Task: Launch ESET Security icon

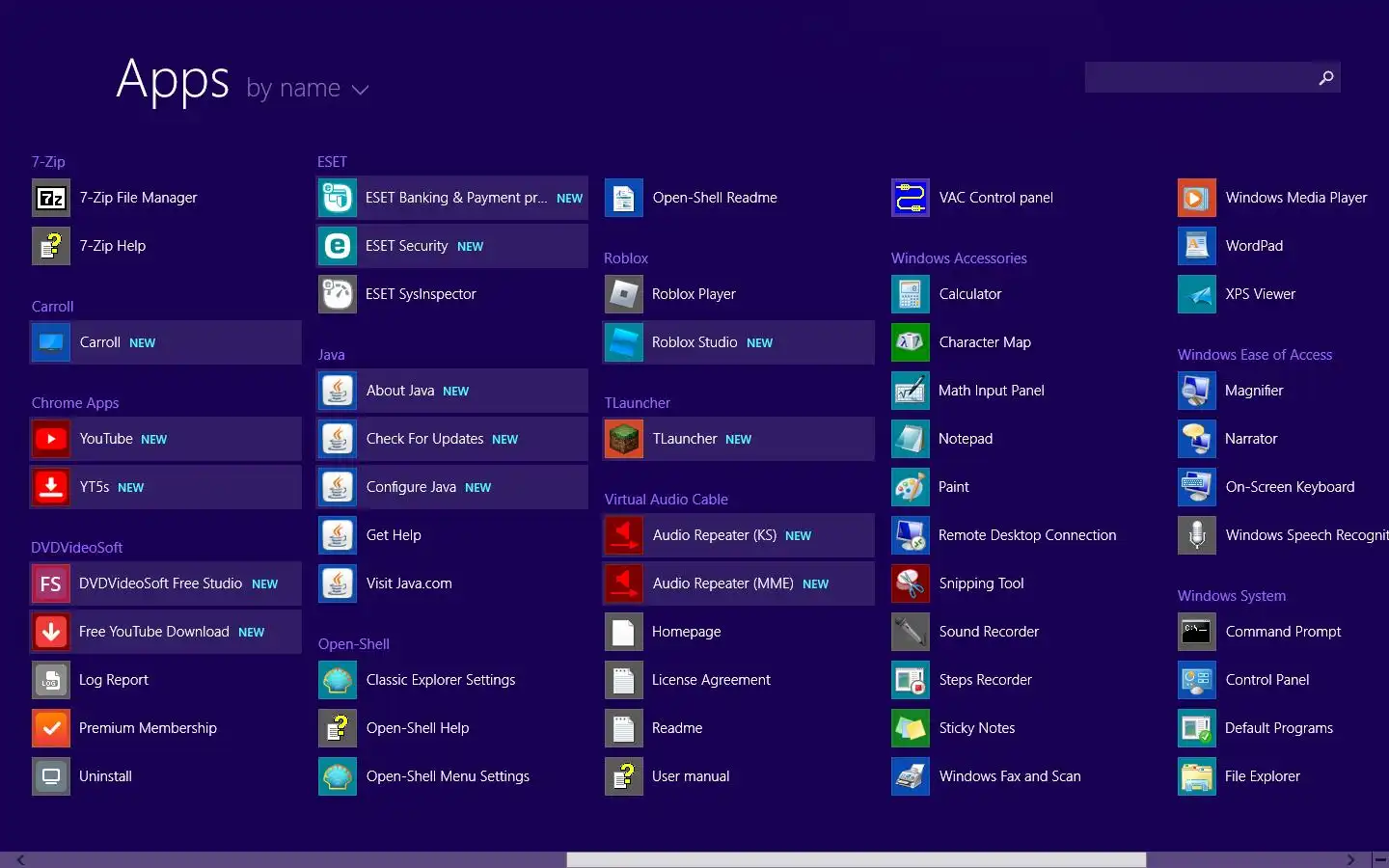Action: point(338,246)
